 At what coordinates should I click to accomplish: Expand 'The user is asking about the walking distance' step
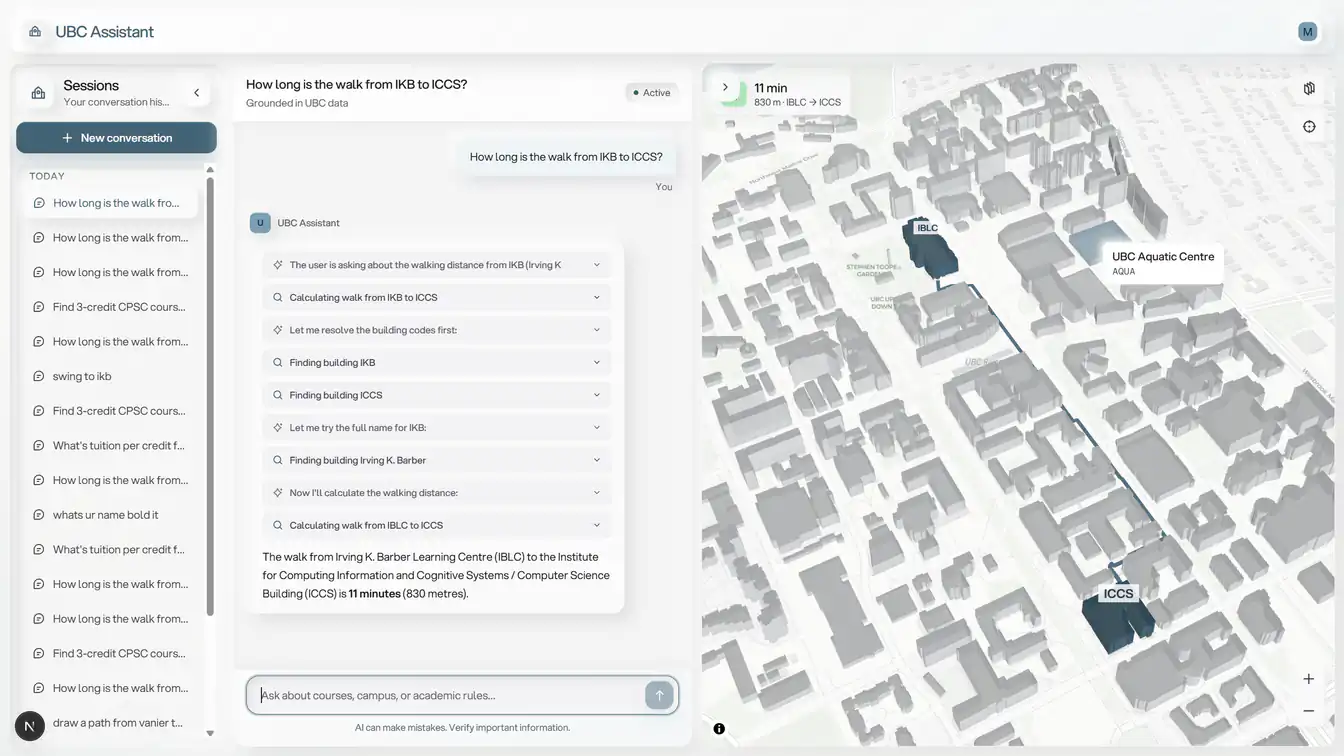[436, 265]
